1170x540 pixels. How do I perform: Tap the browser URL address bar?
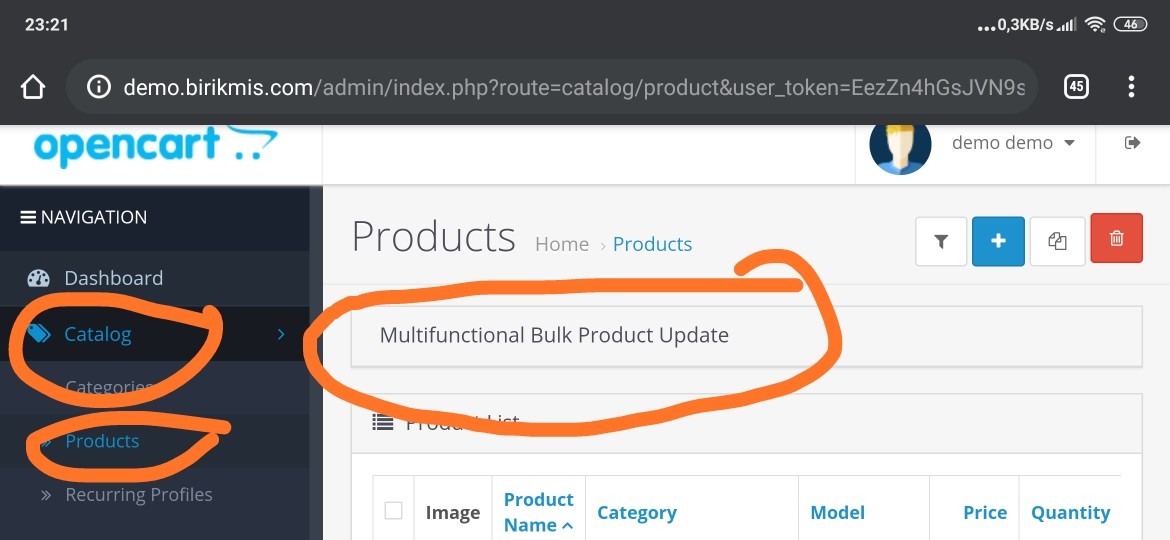(x=552, y=87)
